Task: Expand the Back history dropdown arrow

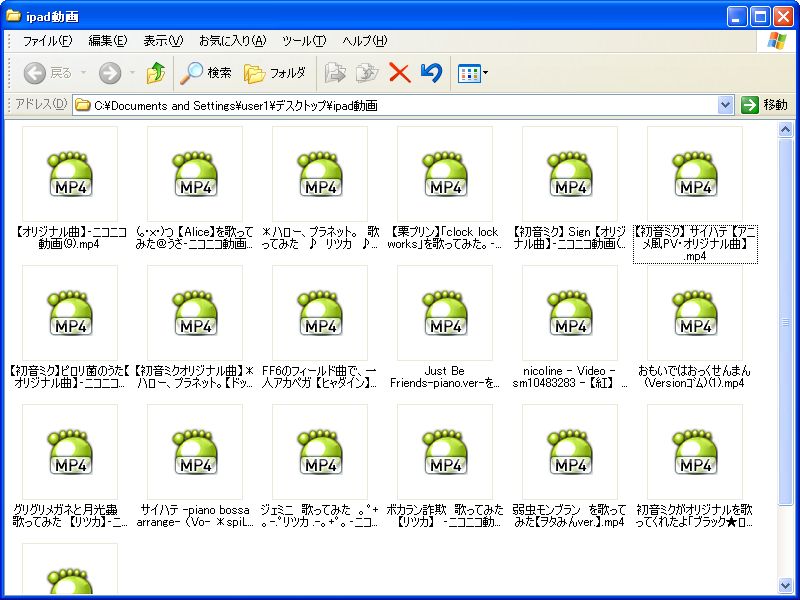Action: 84,73
